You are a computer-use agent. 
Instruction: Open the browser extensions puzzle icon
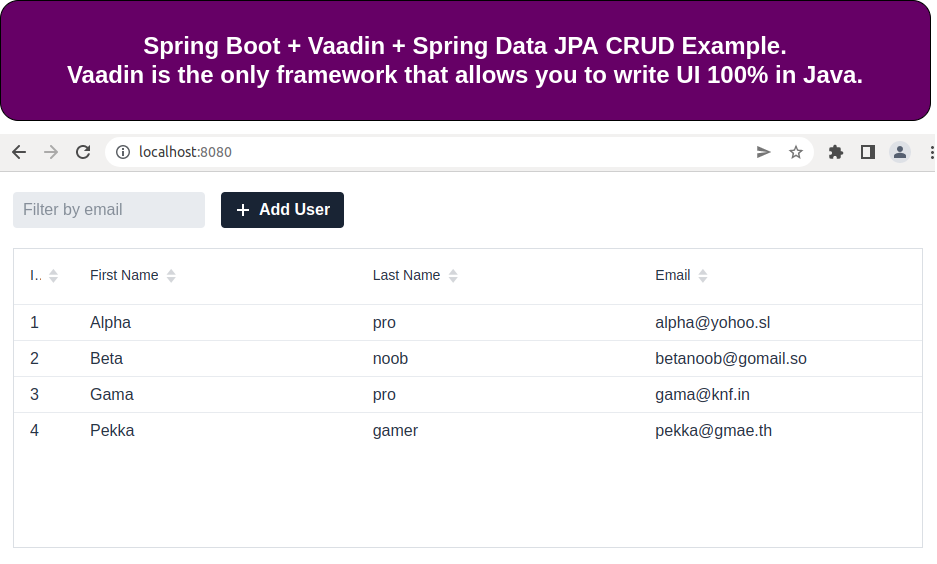click(x=836, y=152)
